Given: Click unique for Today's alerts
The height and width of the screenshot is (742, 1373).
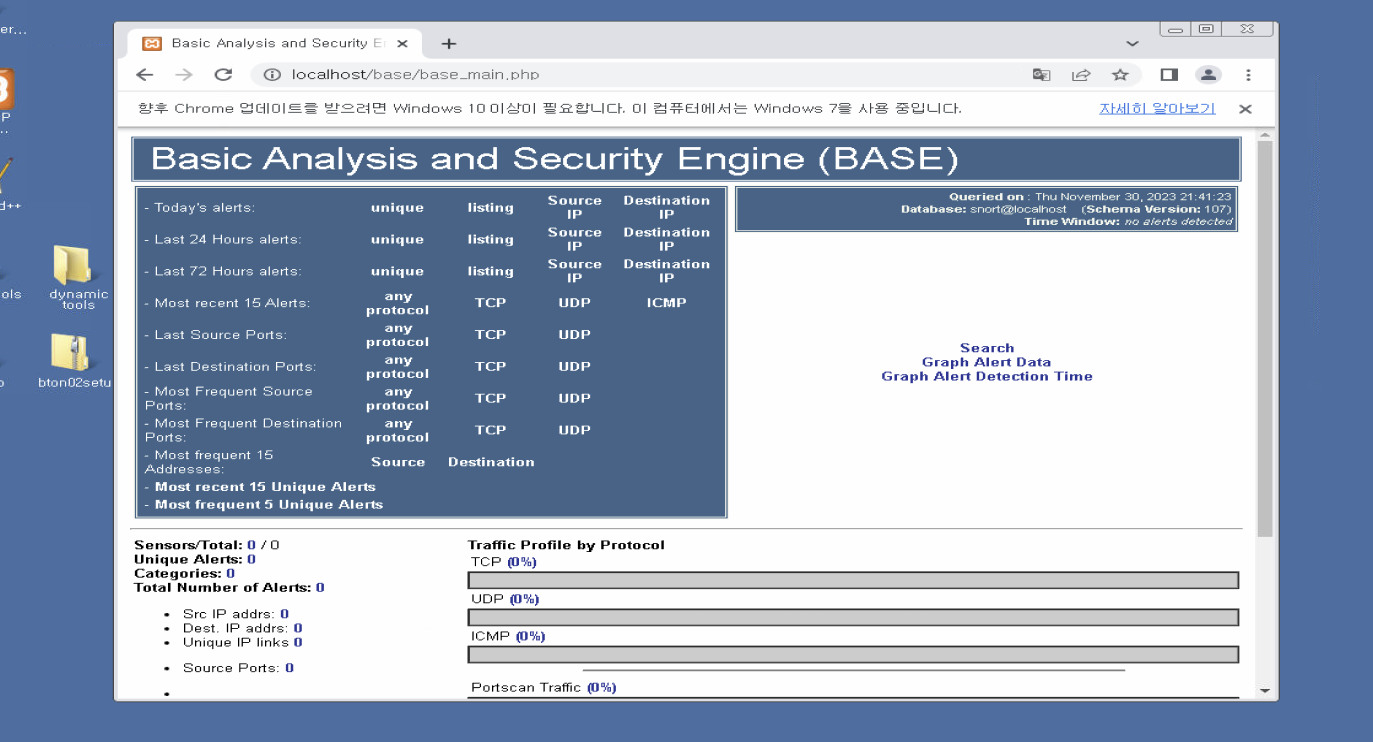Looking at the screenshot, I should click(397, 208).
